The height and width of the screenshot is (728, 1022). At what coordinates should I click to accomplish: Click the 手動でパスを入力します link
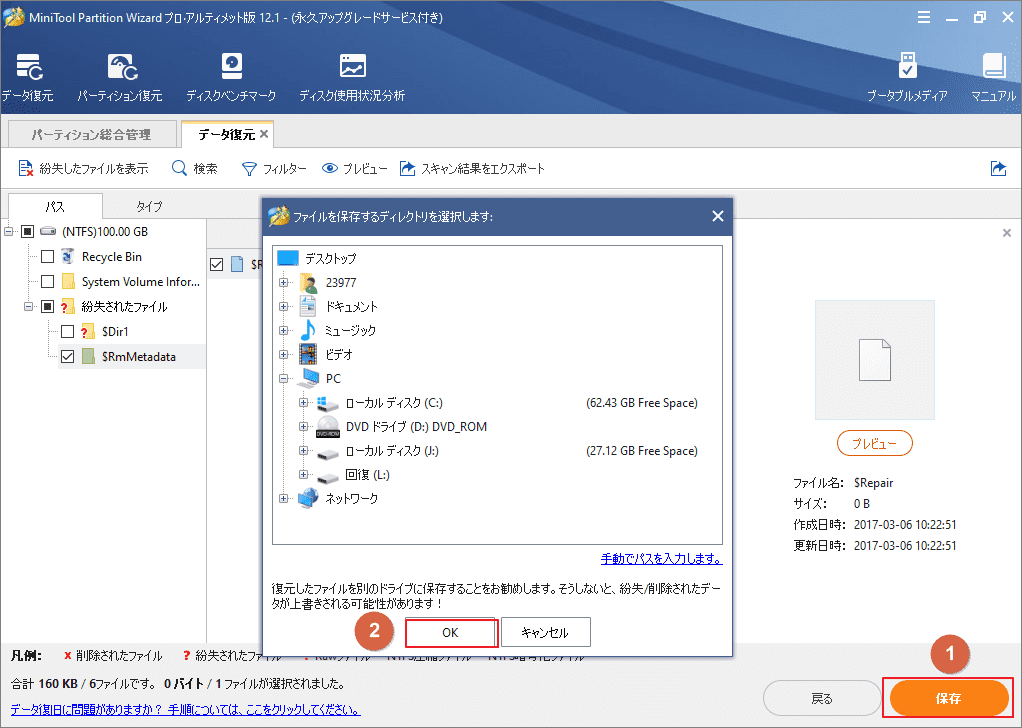tap(662, 559)
